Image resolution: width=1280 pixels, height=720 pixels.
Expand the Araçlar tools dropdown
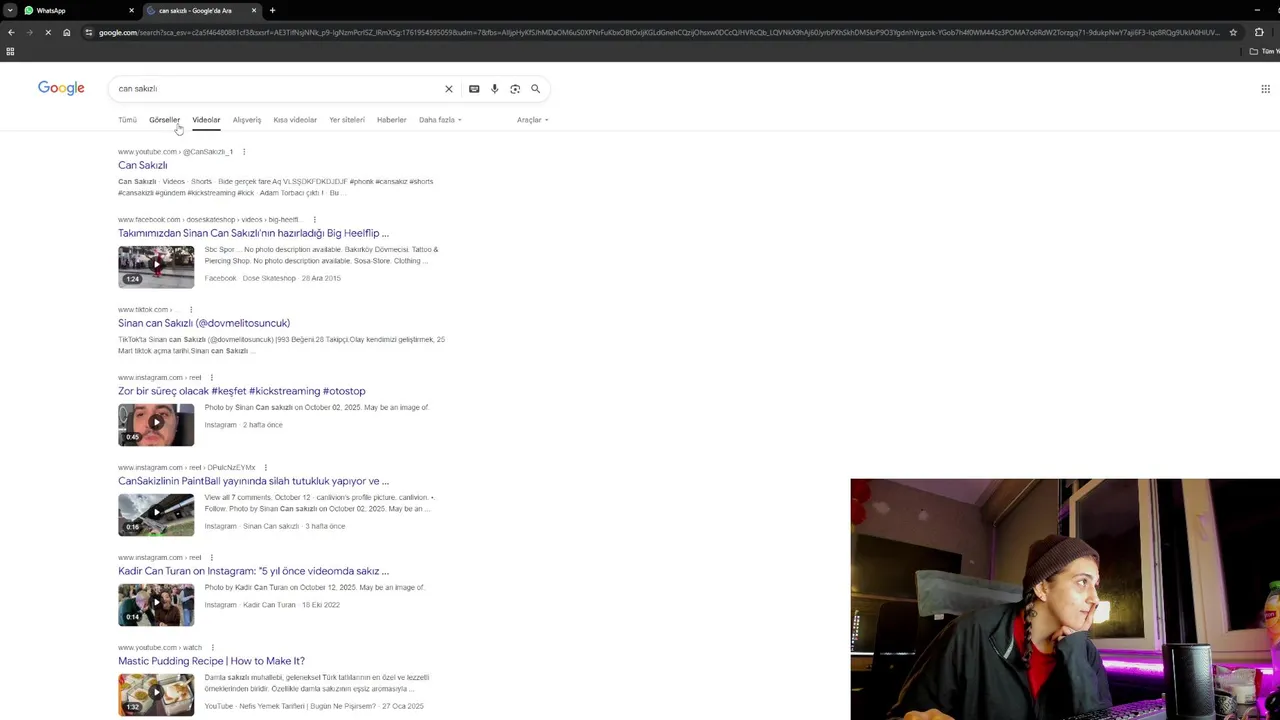tap(532, 120)
